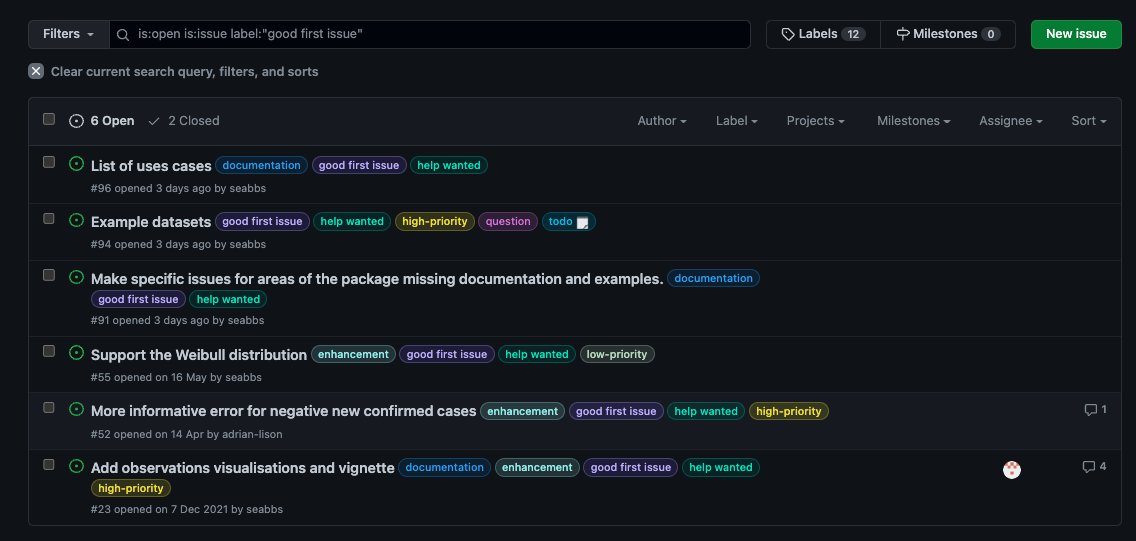The height and width of the screenshot is (541, 1136).
Task: Click the open circle icon beside 6 Open
Action: 76,121
